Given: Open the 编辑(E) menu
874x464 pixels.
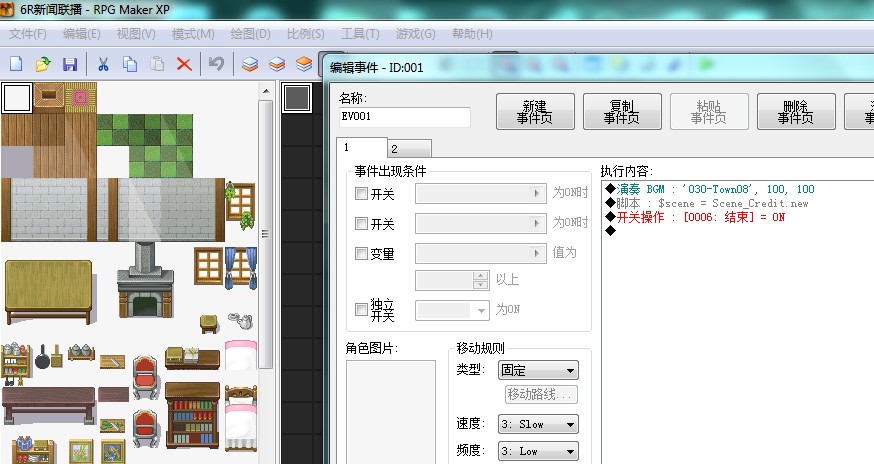Looking at the screenshot, I should coord(82,34).
